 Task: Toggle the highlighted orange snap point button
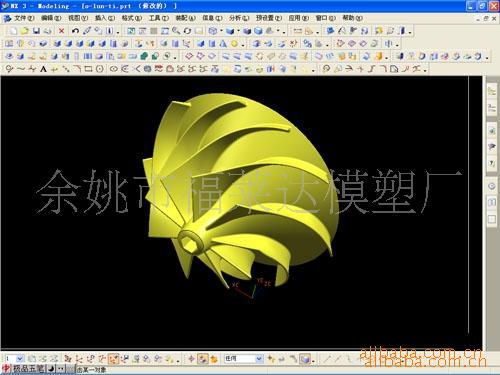[114, 359]
